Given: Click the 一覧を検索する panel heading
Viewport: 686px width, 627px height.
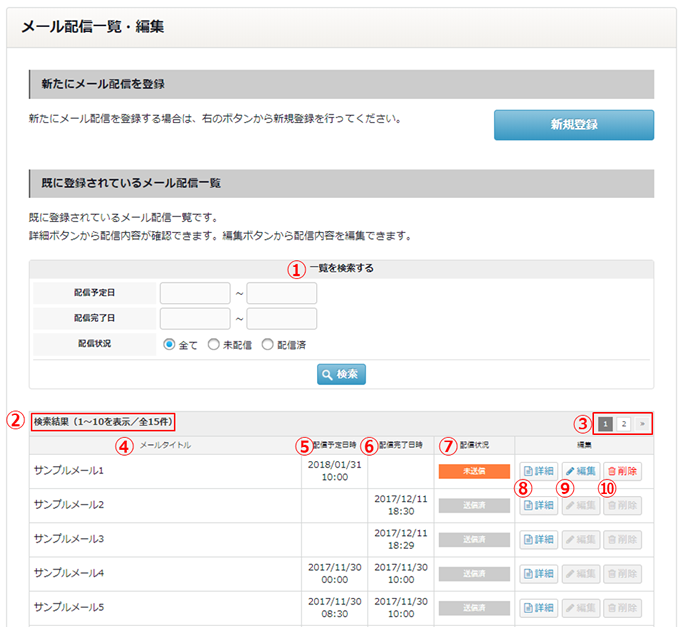Looking at the screenshot, I should pos(341,268).
